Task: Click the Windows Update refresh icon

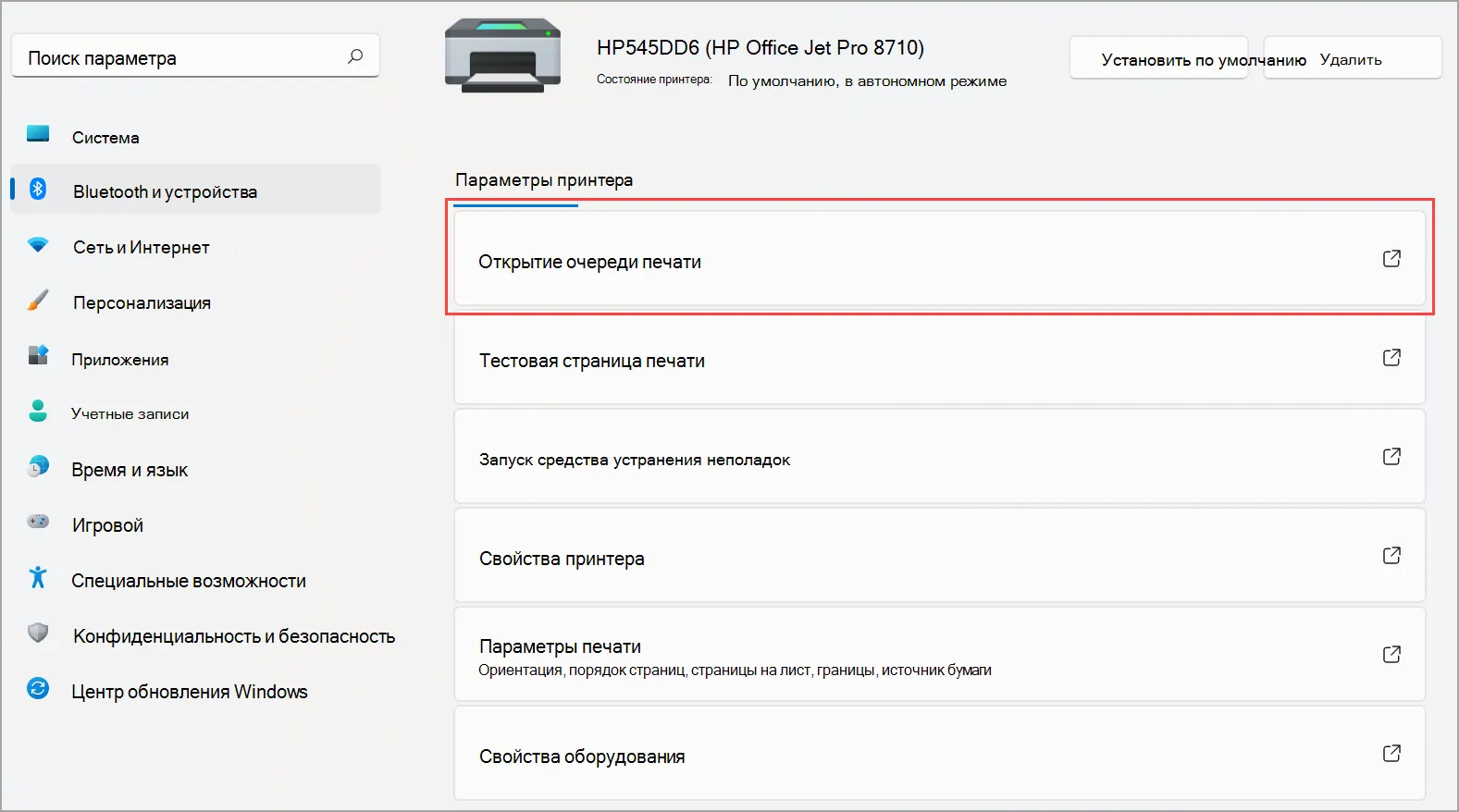Action: click(x=38, y=688)
